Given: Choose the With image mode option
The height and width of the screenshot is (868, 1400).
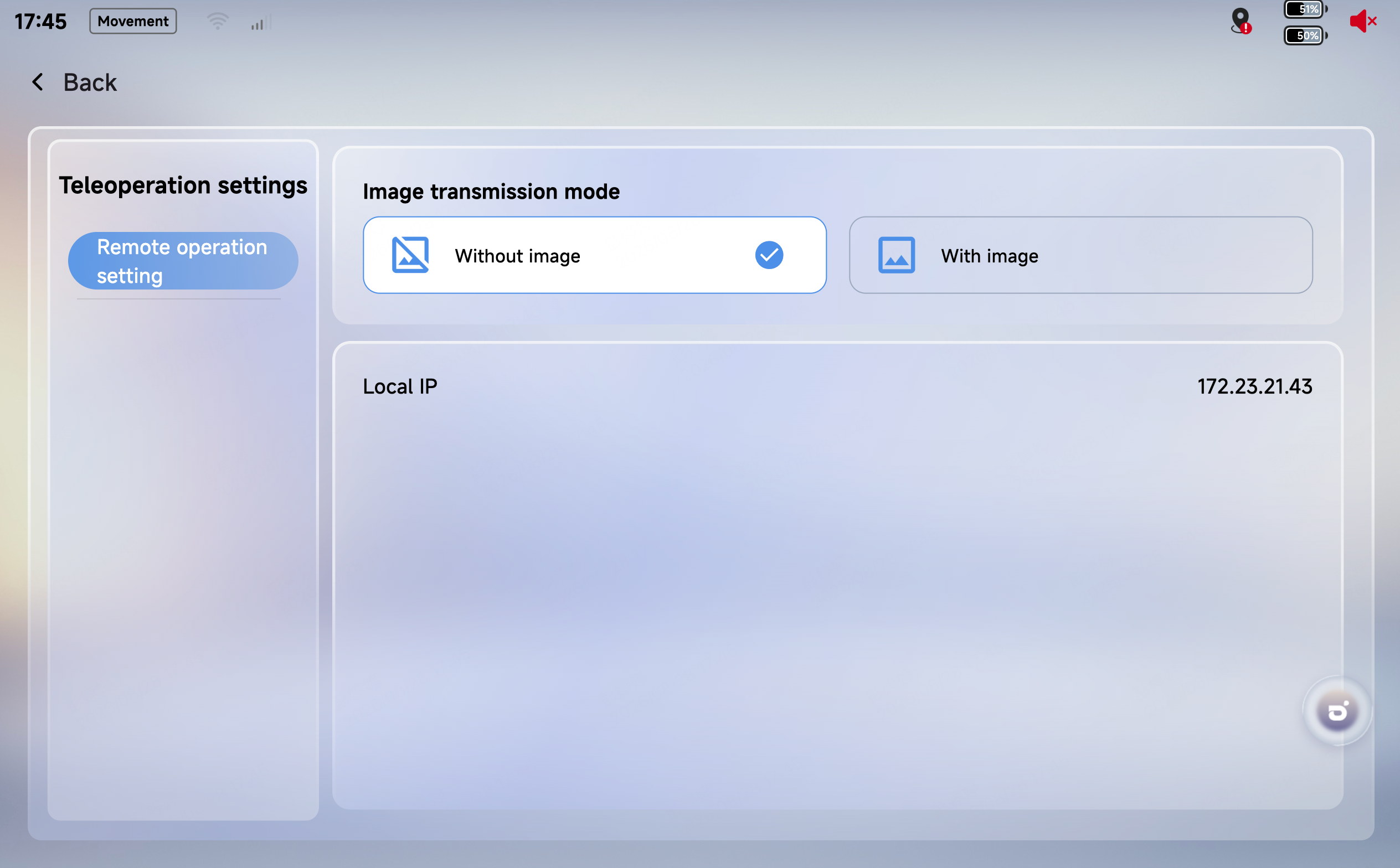Looking at the screenshot, I should pos(1080,255).
